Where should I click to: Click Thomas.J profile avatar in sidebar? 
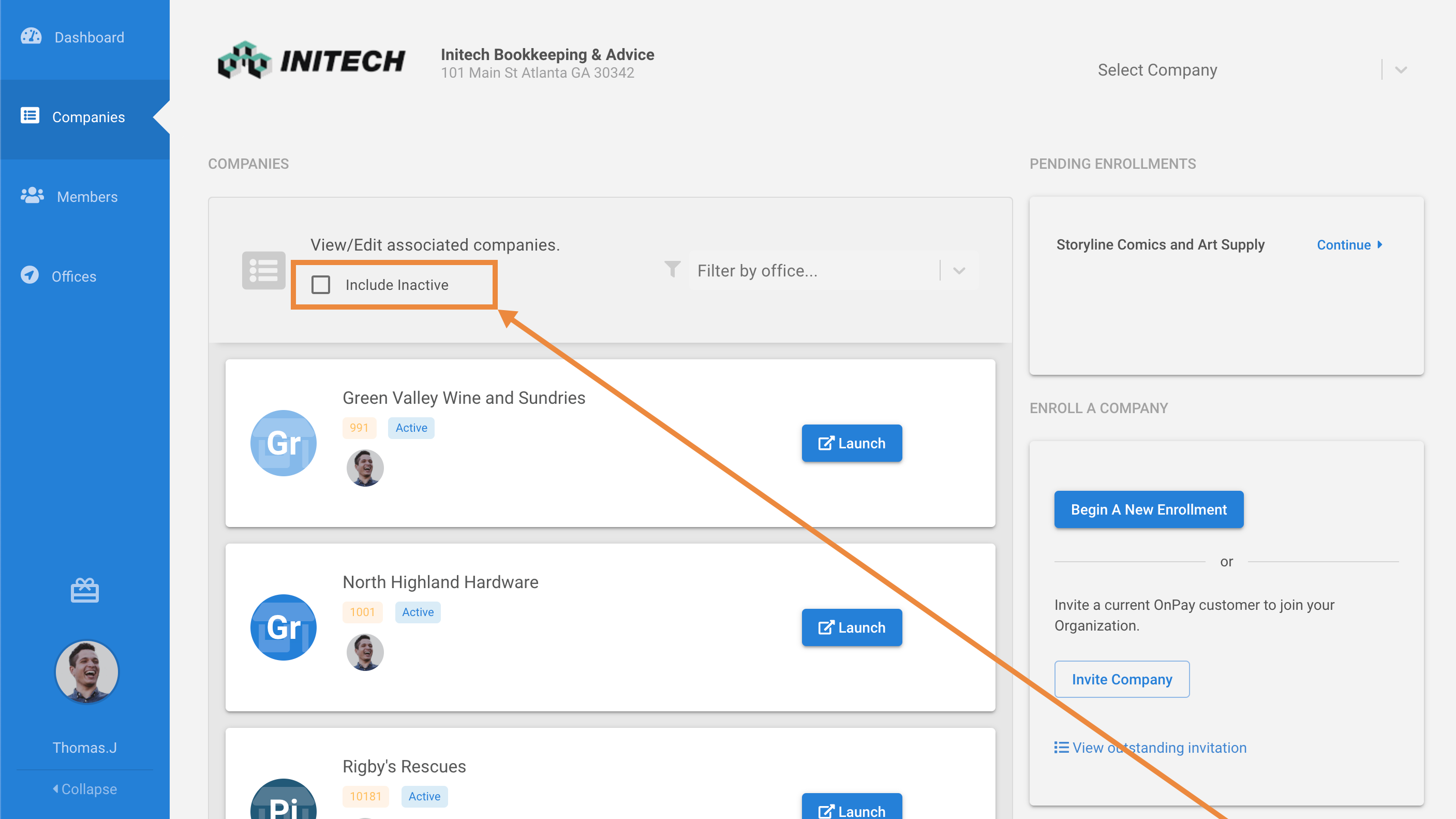click(86, 672)
